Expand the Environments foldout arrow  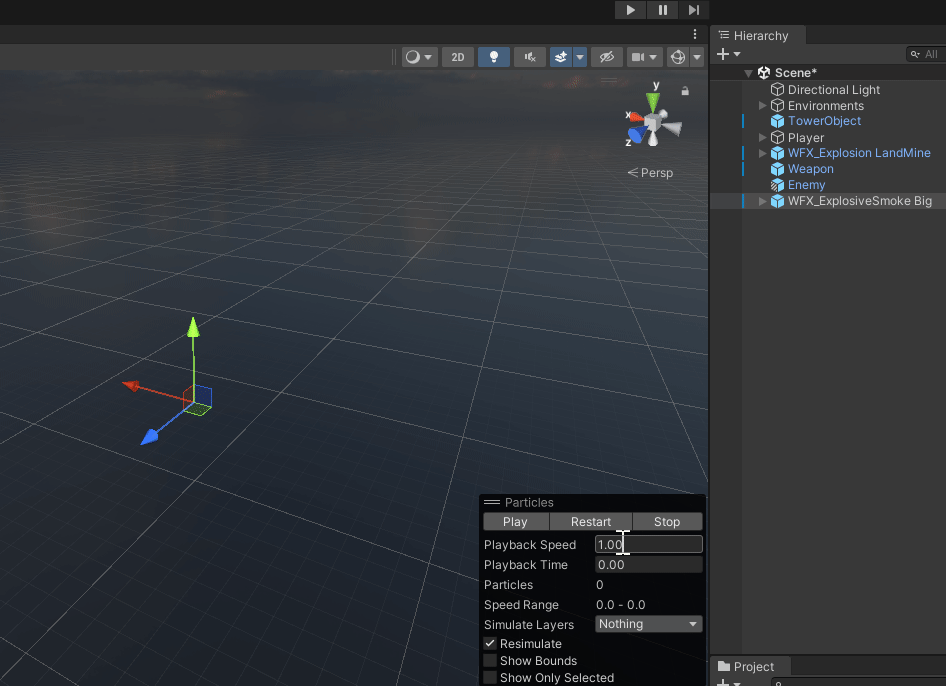coord(763,106)
